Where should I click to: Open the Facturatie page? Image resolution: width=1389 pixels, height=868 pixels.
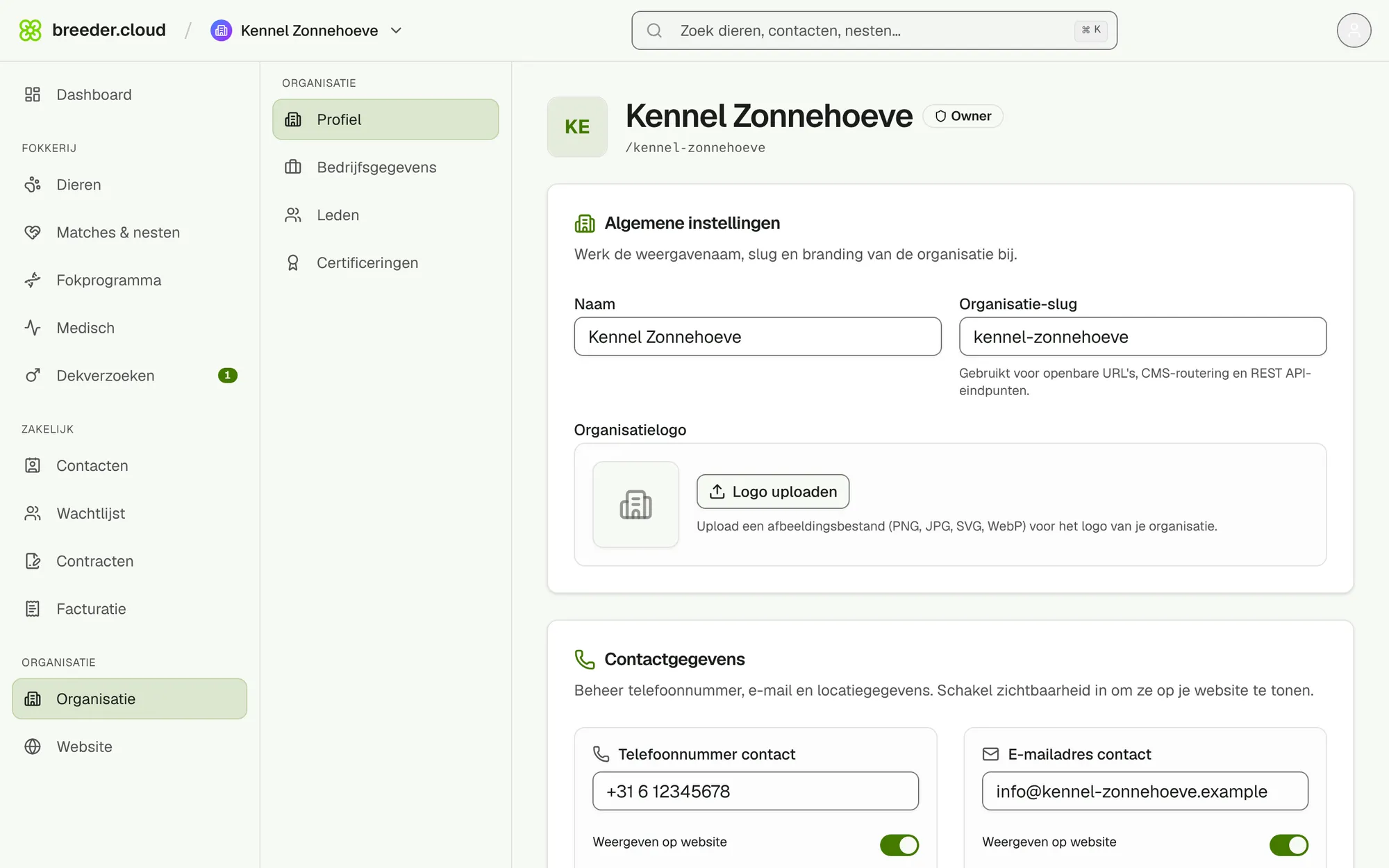coord(130,609)
